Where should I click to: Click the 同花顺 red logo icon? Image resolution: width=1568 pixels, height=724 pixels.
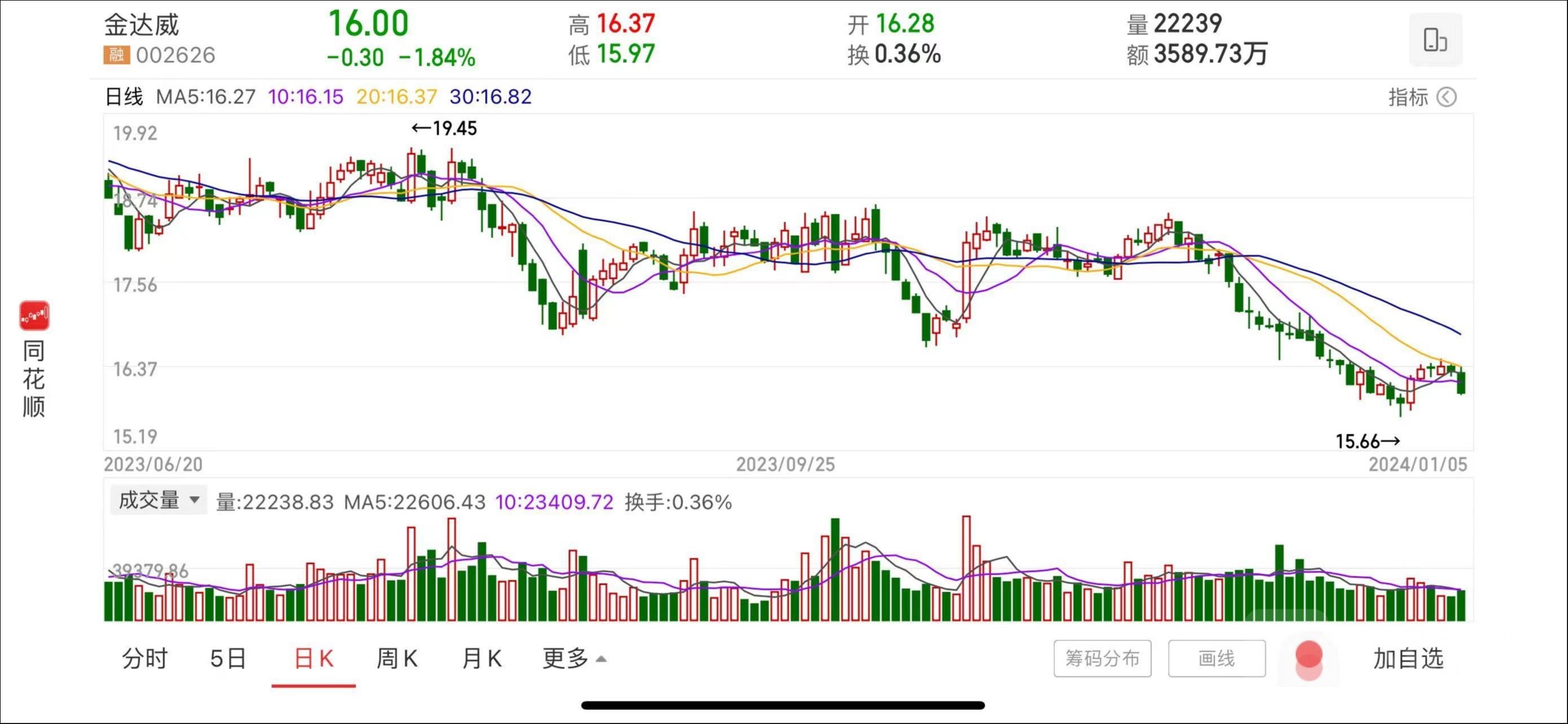[34, 316]
